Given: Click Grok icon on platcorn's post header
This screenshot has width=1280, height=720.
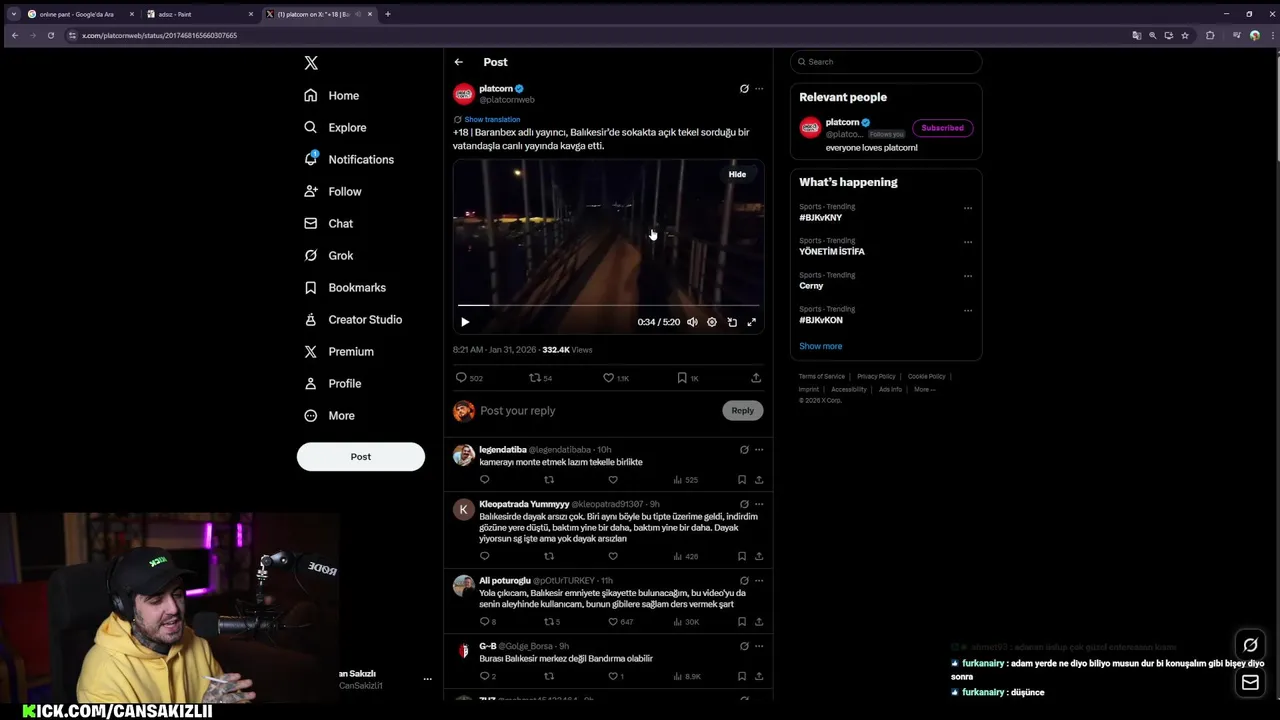Looking at the screenshot, I should tap(744, 89).
